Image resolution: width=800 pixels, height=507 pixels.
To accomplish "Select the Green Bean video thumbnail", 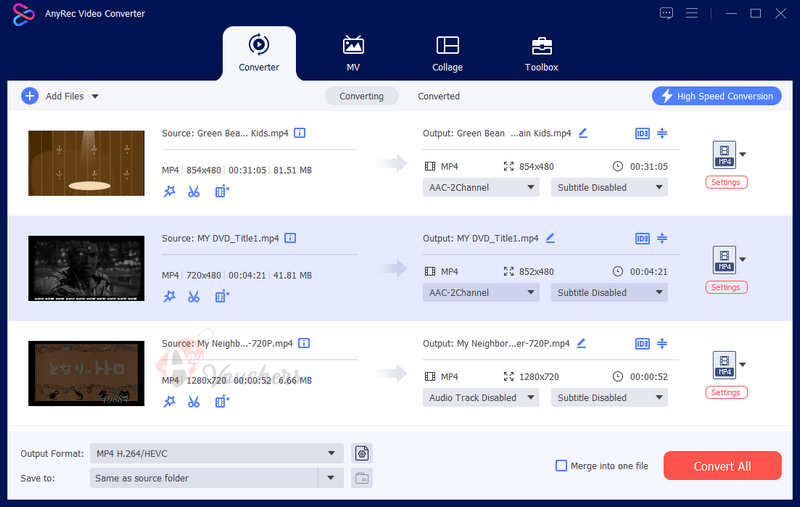I will point(86,163).
